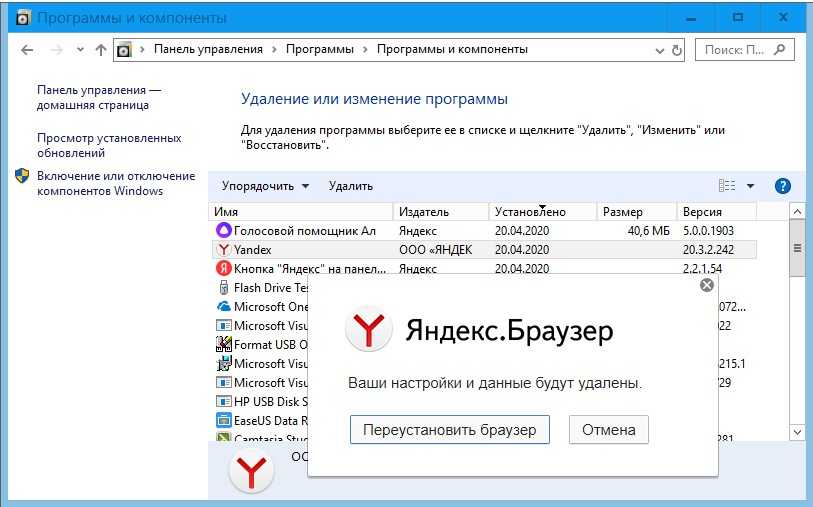Click the search magnifier icon
The height and width of the screenshot is (507, 813).
[x=779, y=50]
